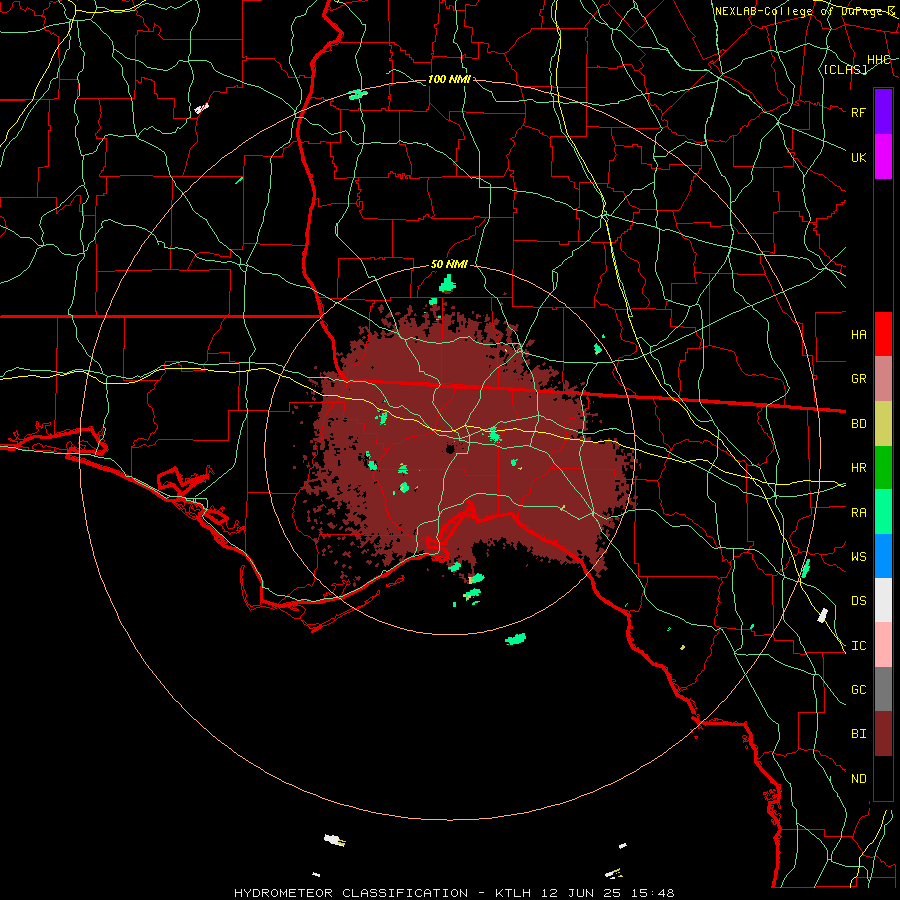The height and width of the screenshot is (900, 900).
Task: Click the RF legend label
Action: click(x=858, y=112)
